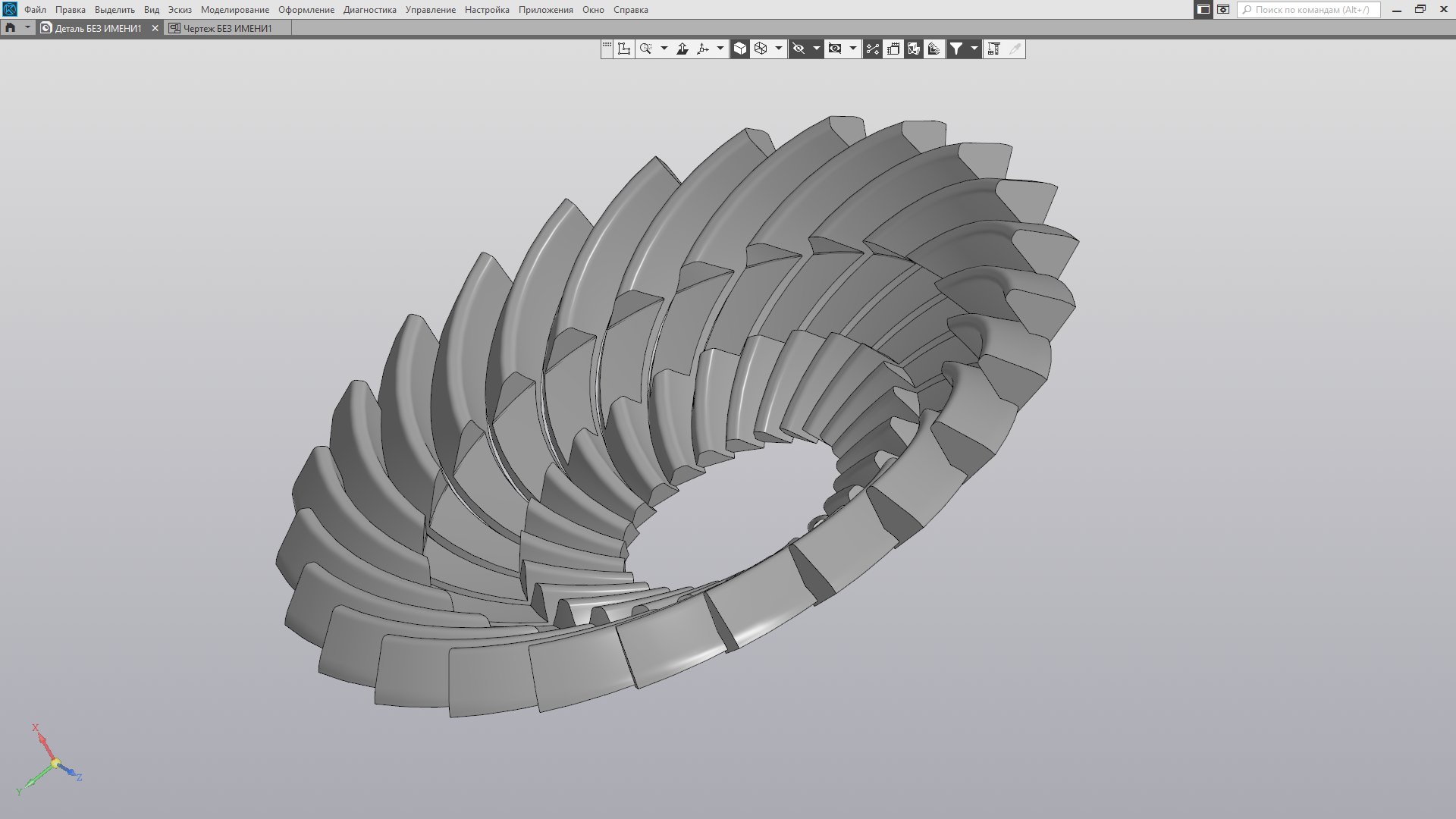
Task: Toggle the simplified display nodes button
Action: pyautogui.click(x=873, y=49)
